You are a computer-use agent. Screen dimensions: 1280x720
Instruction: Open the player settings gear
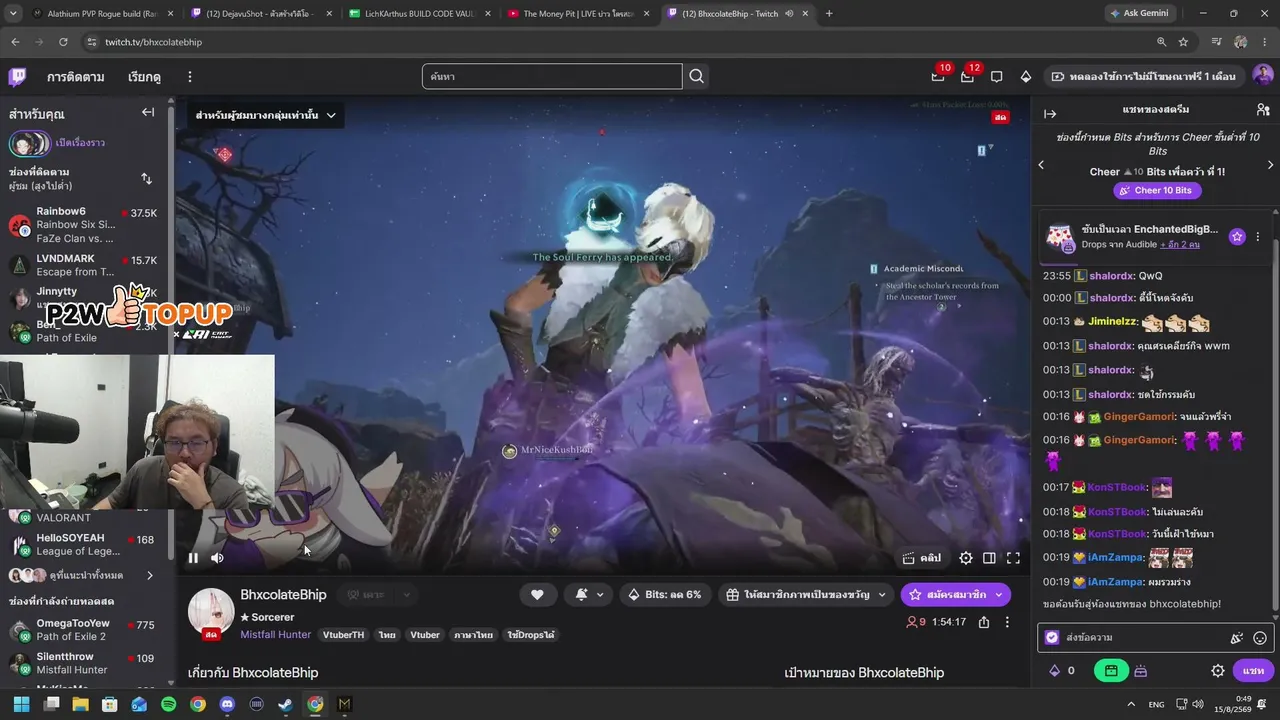[965, 558]
